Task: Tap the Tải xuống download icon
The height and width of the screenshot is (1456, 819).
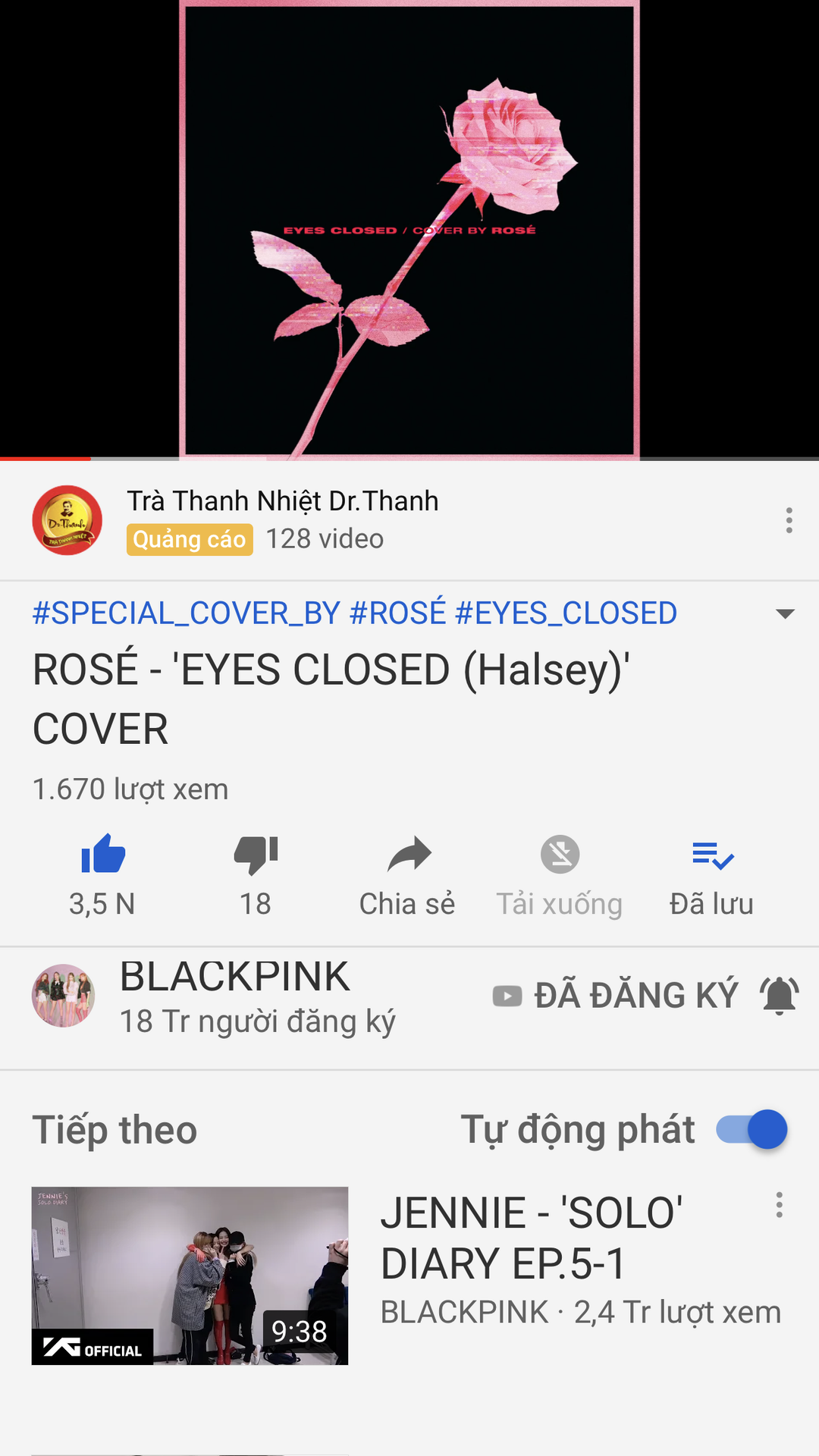Action: pyautogui.click(x=560, y=855)
